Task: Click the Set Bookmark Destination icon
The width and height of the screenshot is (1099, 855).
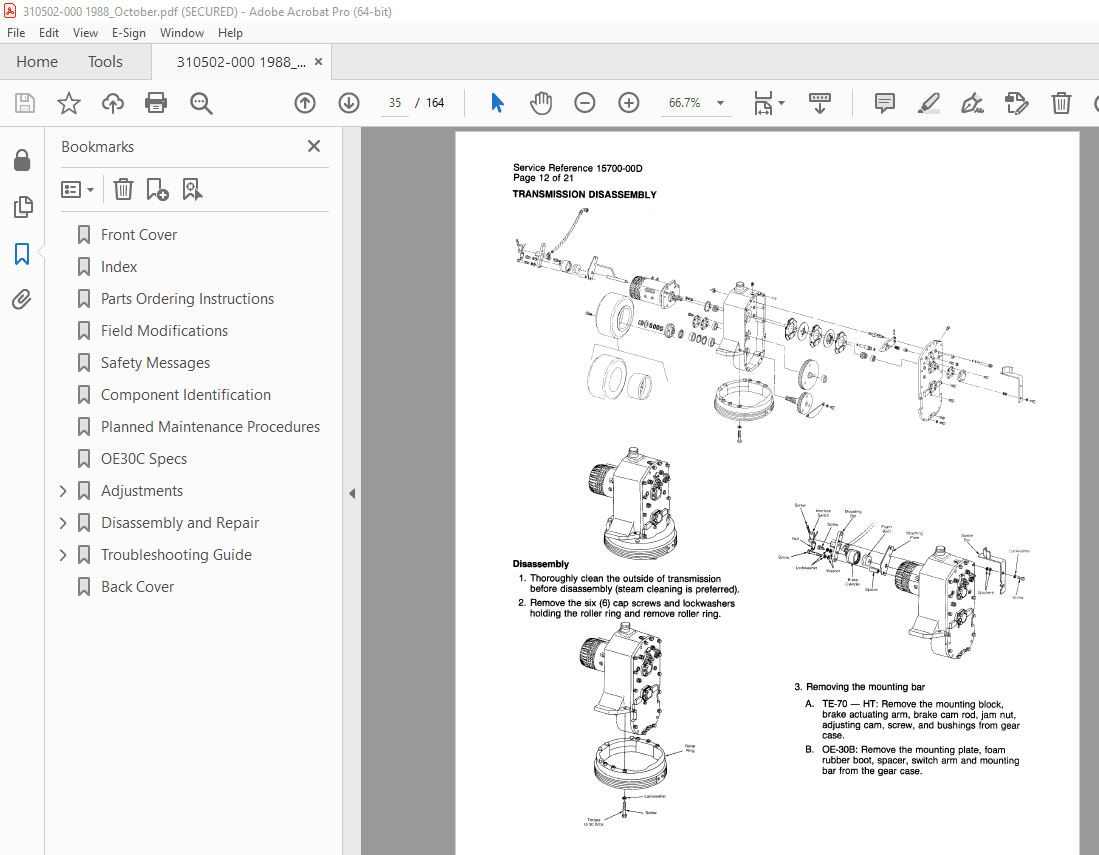Action: (192, 189)
